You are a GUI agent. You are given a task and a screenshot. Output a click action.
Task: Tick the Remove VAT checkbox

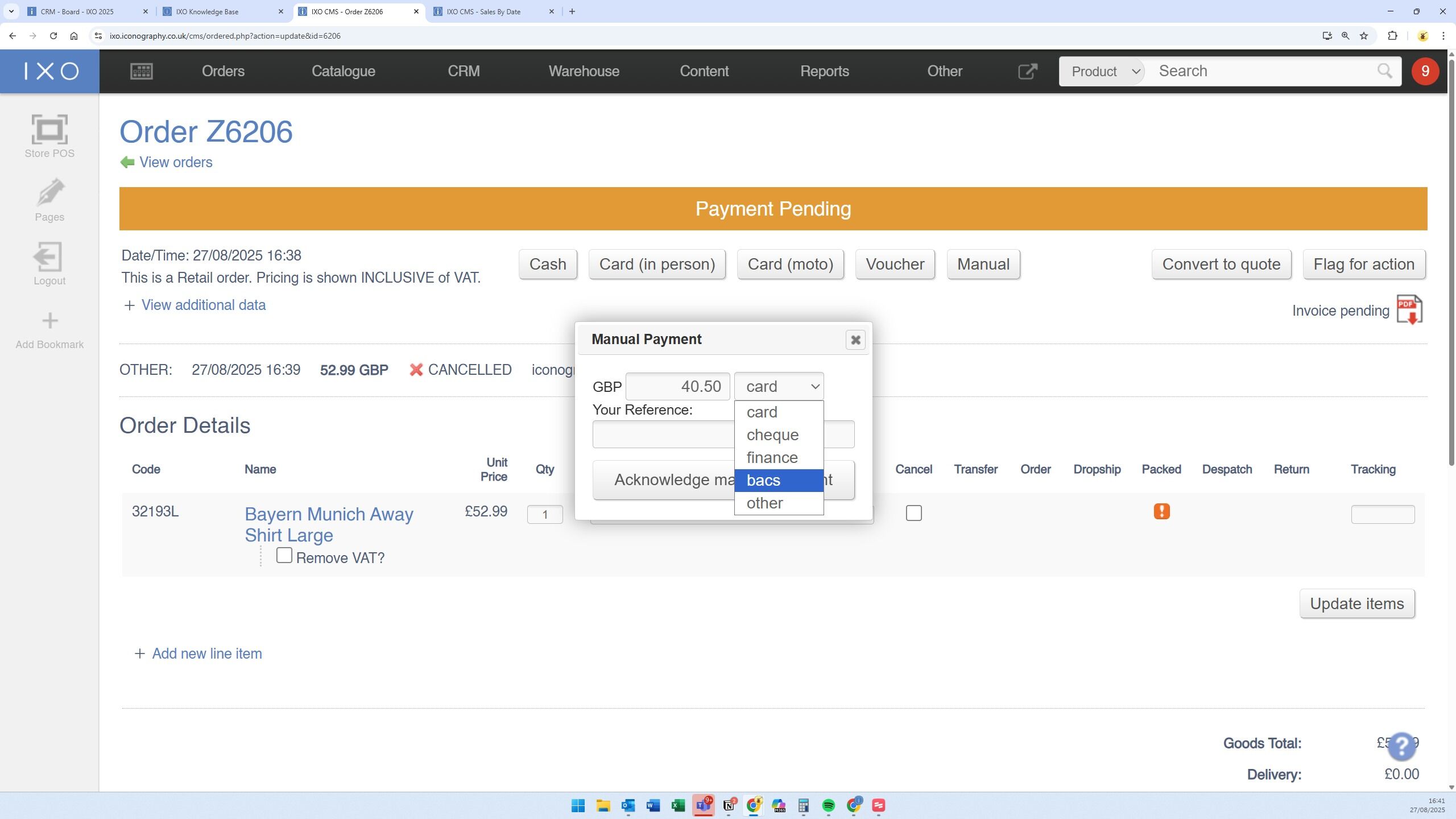pos(284,556)
